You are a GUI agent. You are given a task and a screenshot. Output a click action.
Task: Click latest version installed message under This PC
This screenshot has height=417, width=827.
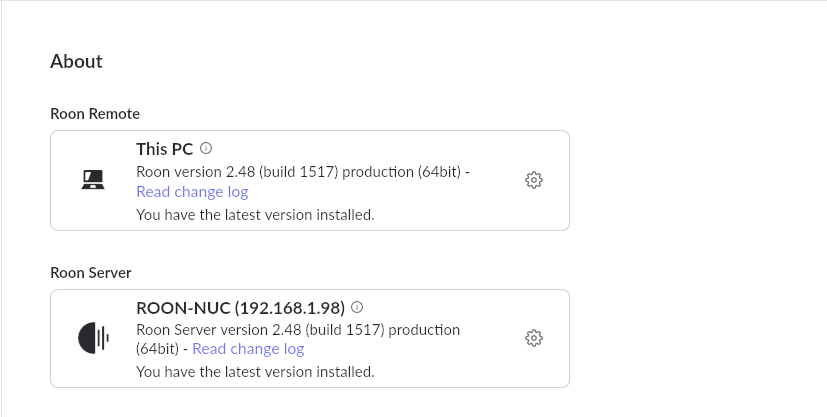pyautogui.click(x=255, y=215)
